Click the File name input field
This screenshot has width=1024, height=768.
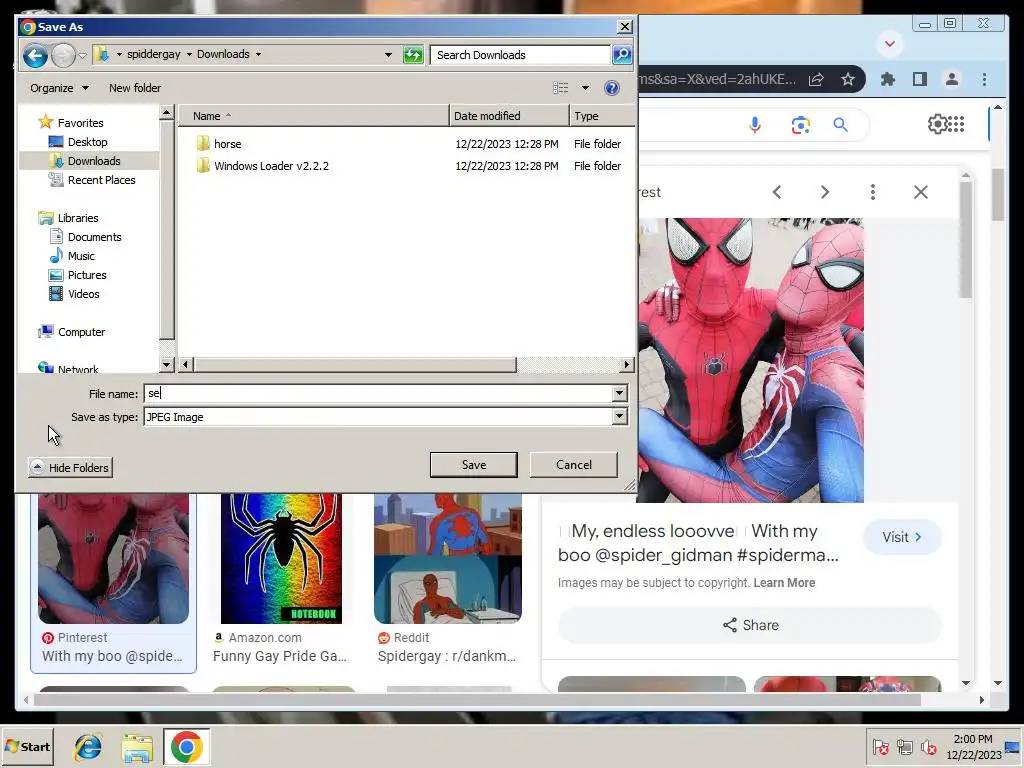pos(377,393)
